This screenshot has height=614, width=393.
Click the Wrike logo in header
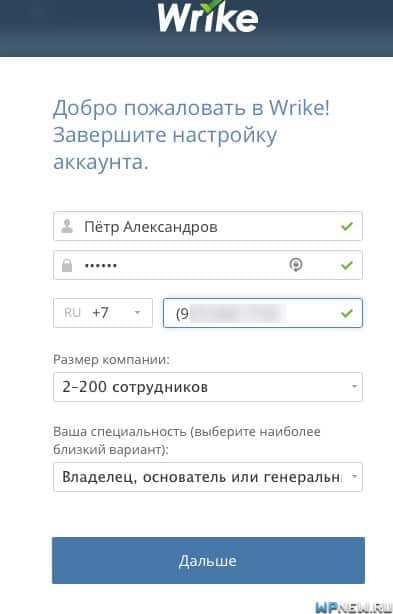point(208,16)
